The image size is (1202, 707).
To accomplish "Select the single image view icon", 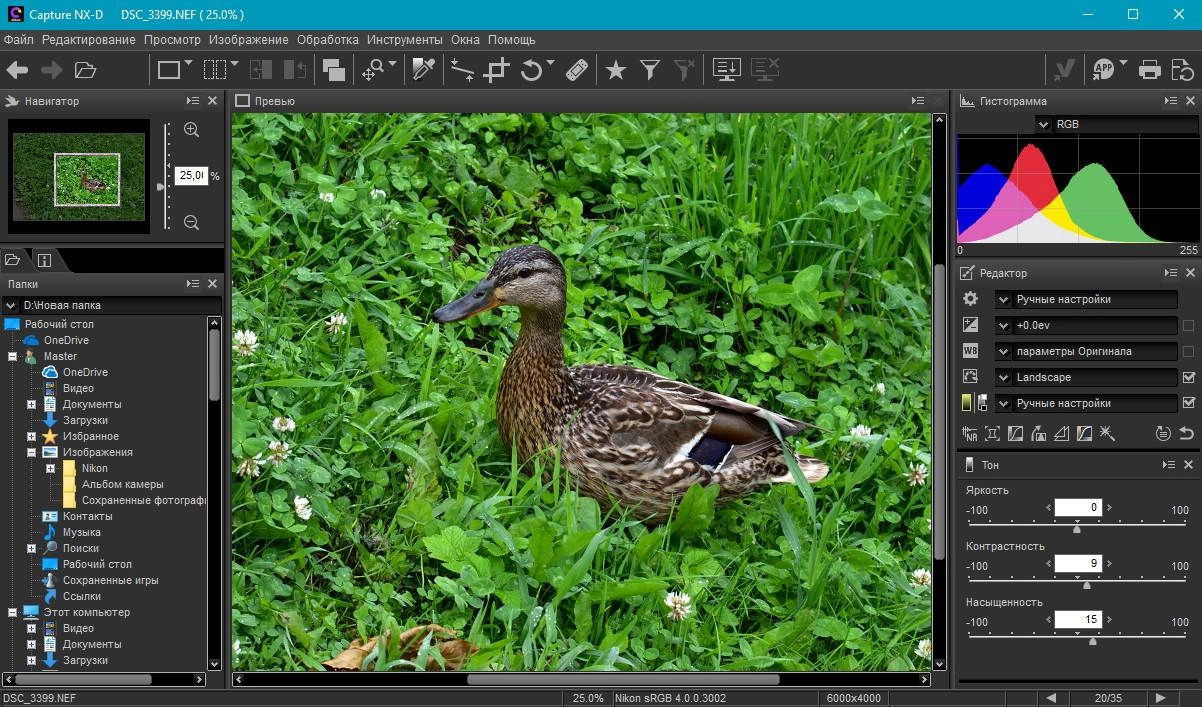I will 169,70.
